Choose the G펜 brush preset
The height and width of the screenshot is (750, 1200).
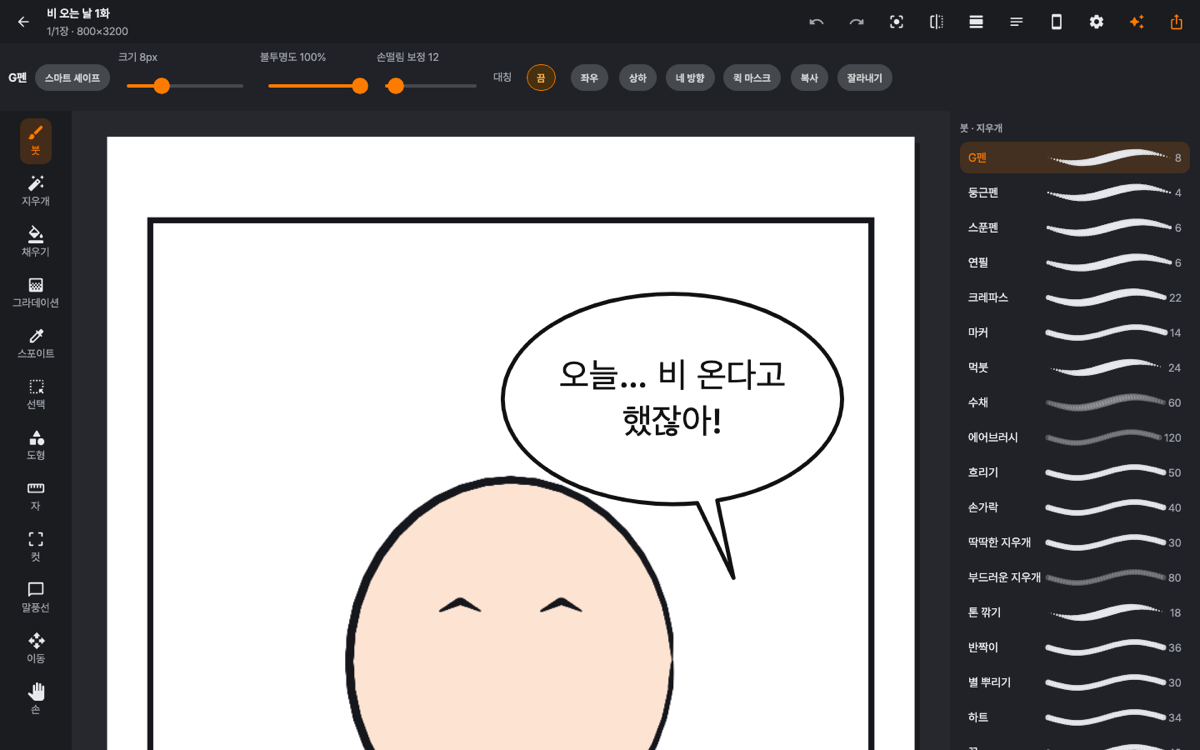tap(1075, 158)
